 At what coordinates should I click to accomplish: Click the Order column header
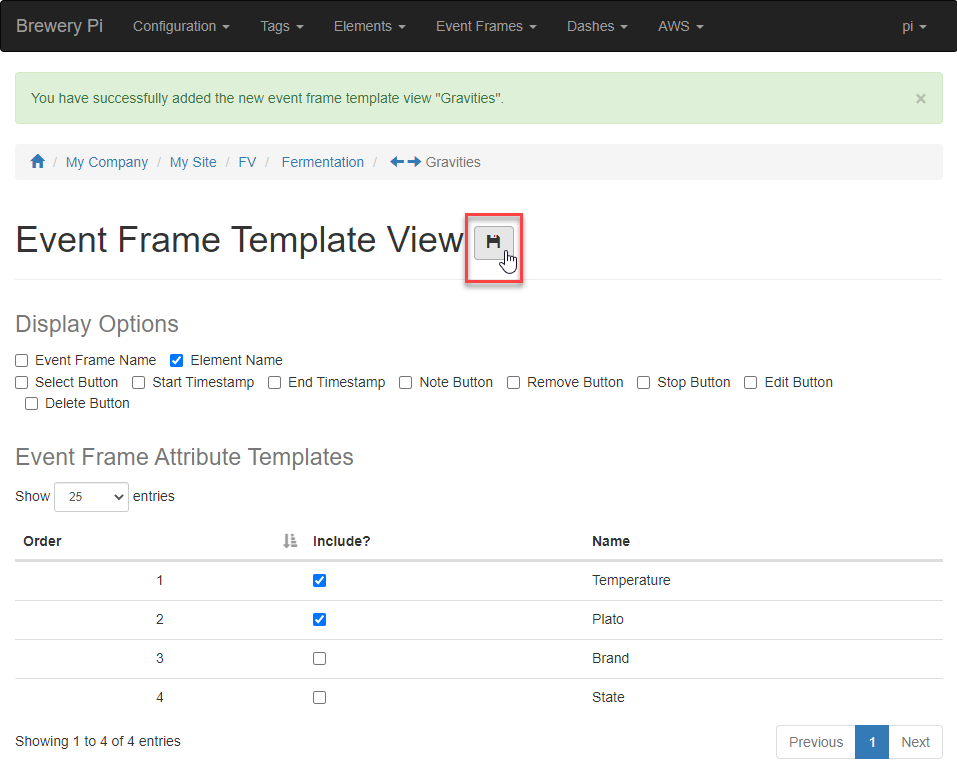coord(160,541)
